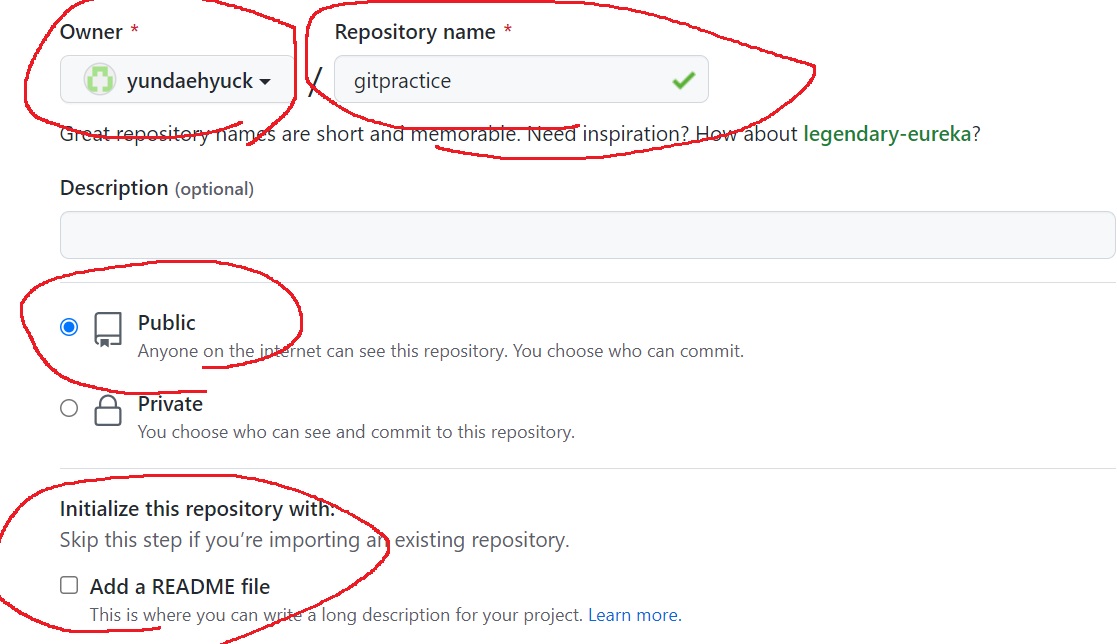Click the Description input field
This screenshot has height=644, width=1117.
click(587, 235)
